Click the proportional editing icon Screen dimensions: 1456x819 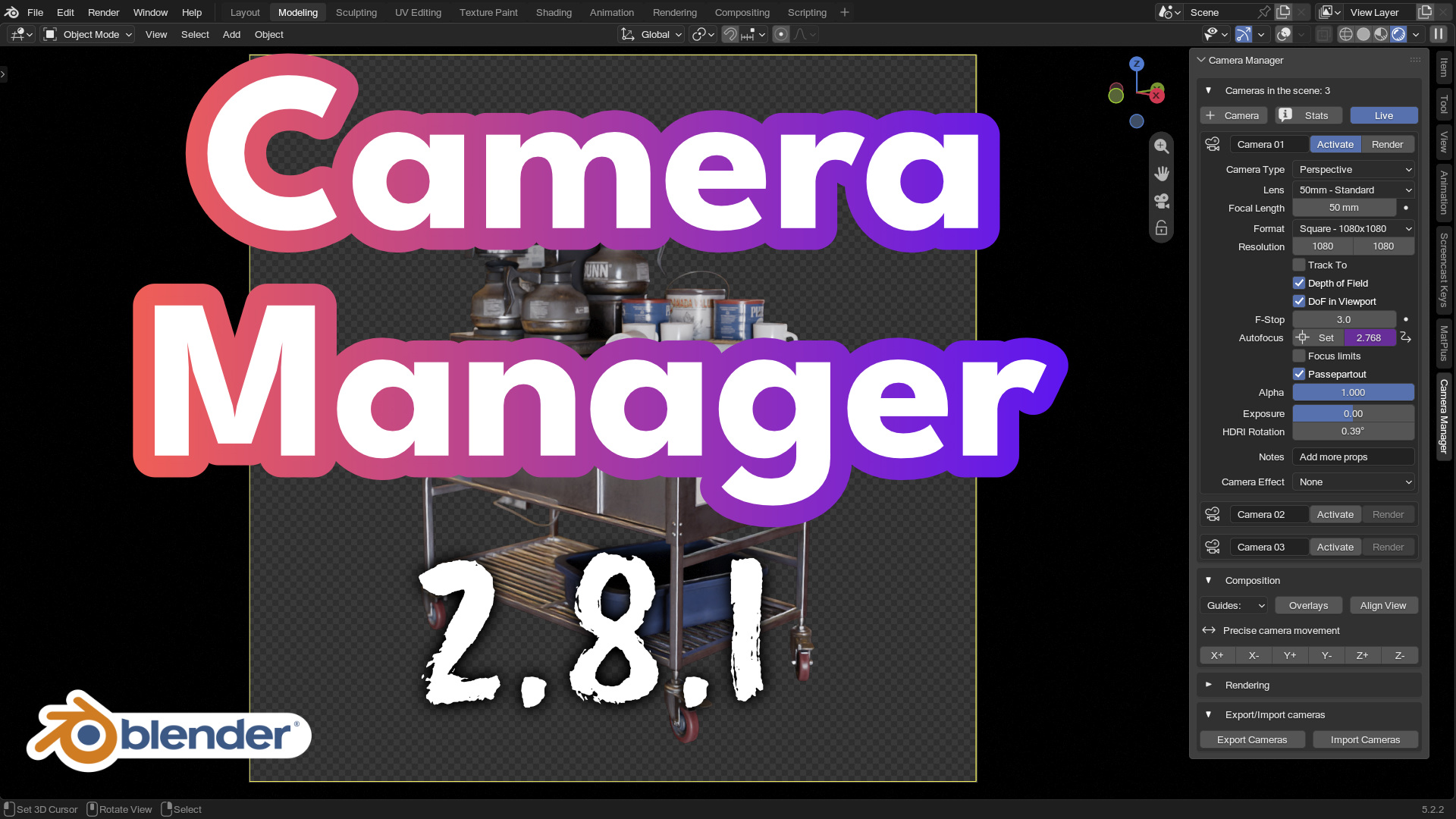click(781, 34)
